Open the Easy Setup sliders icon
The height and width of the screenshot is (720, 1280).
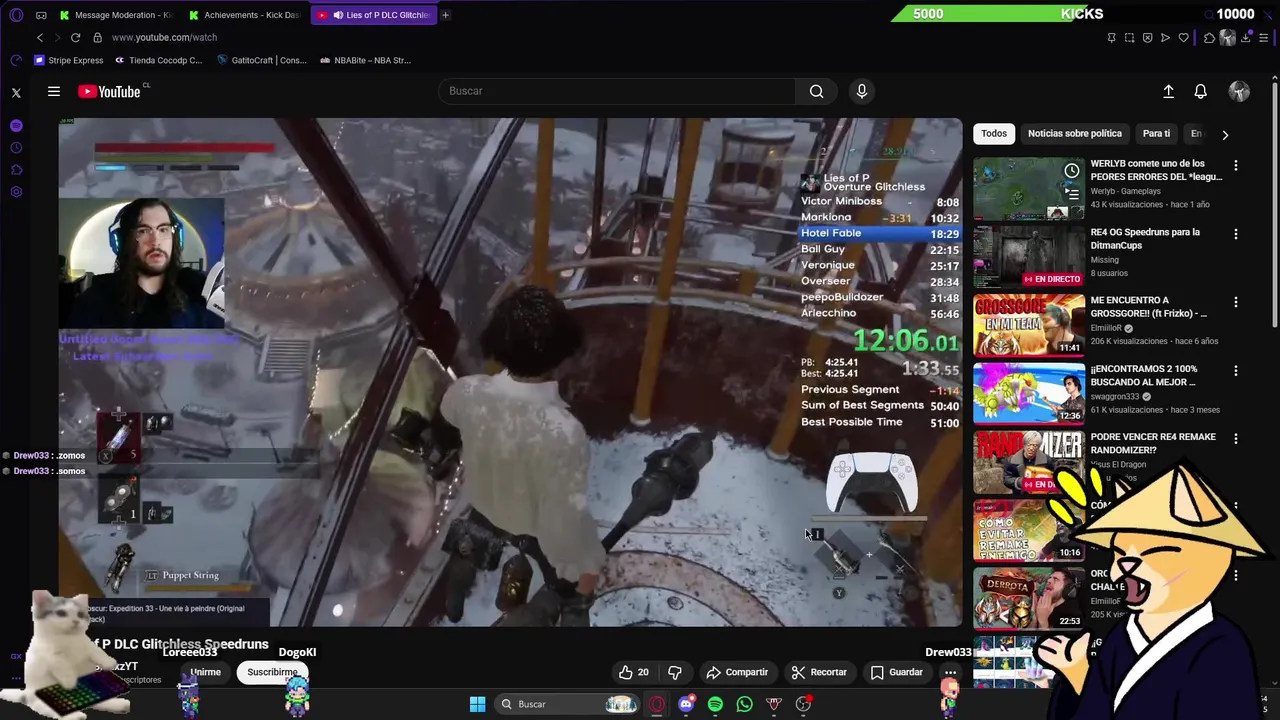[1264, 38]
